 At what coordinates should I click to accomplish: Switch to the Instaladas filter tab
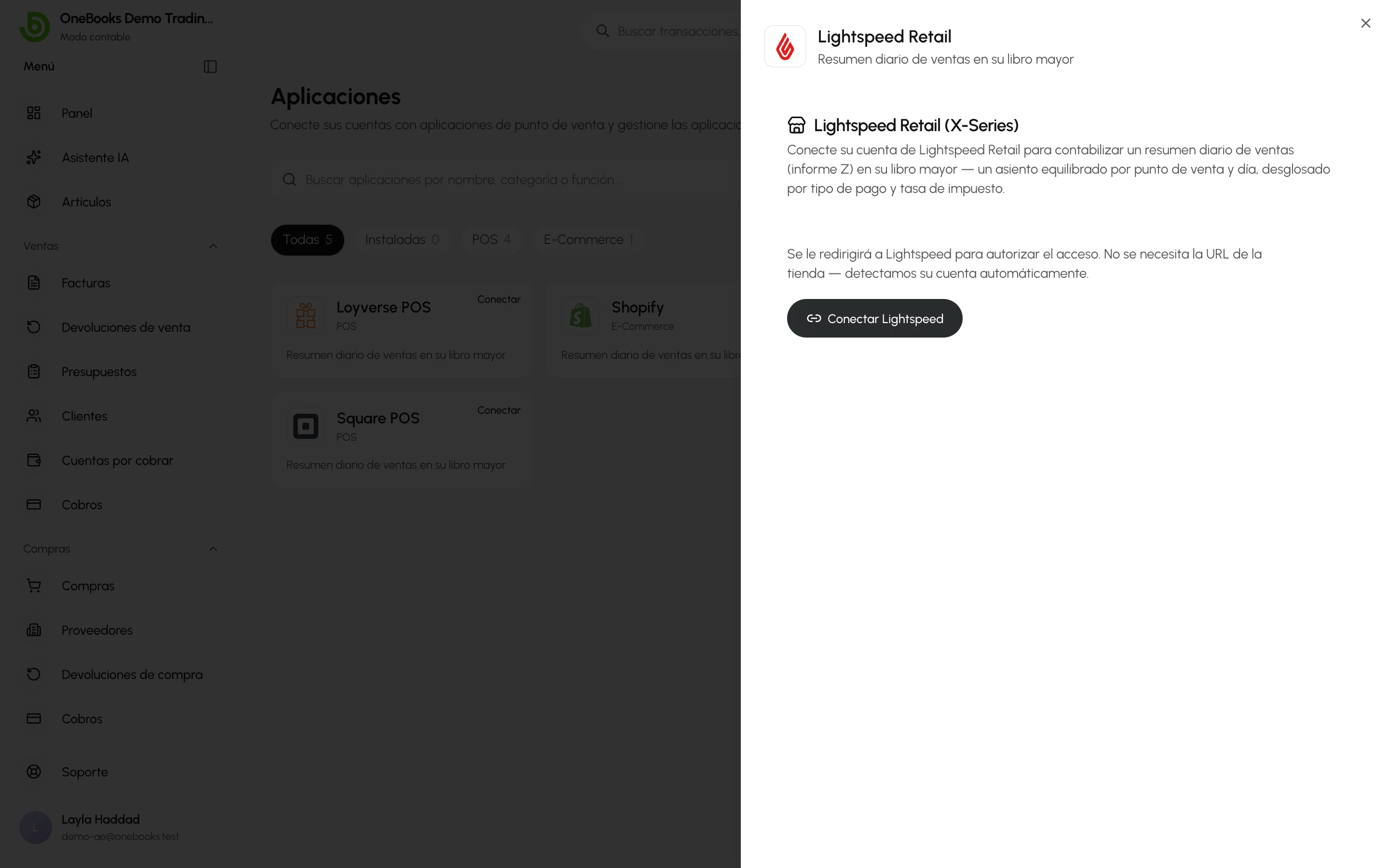click(x=402, y=239)
